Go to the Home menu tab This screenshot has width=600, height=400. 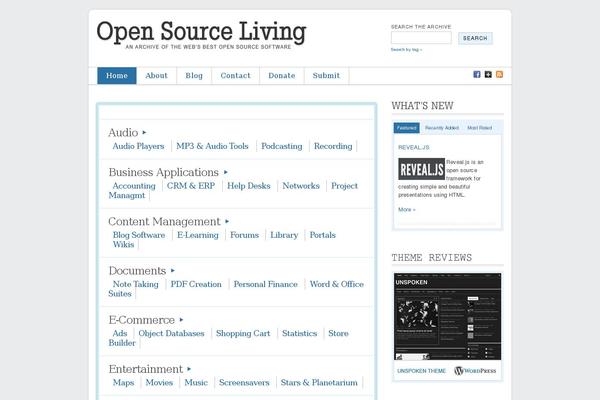click(x=117, y=75)
